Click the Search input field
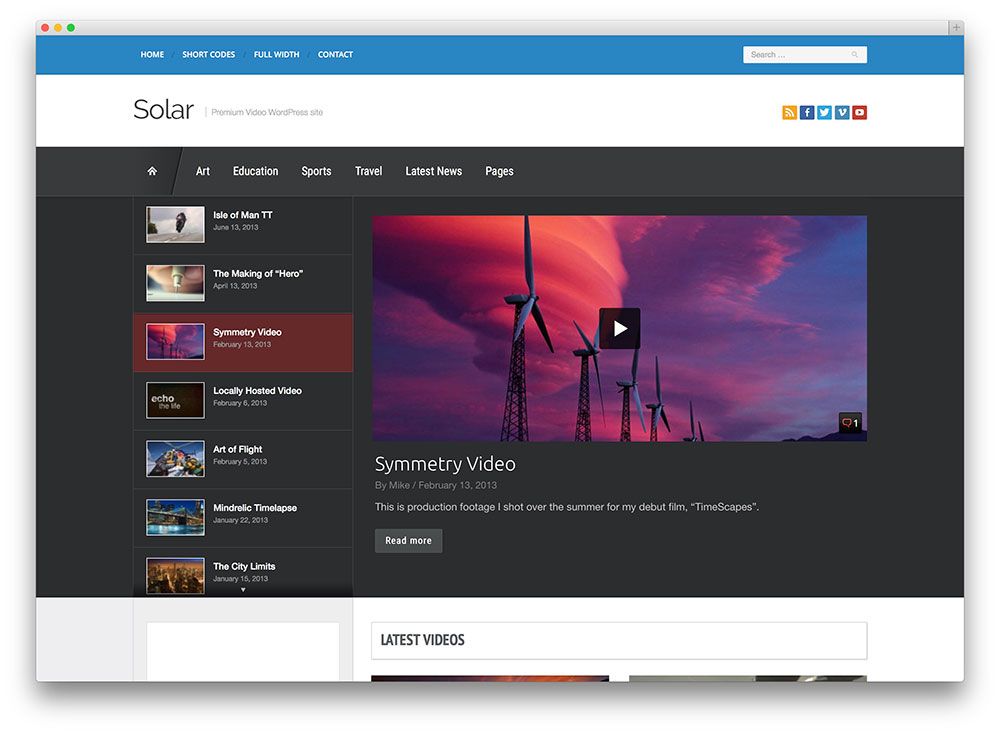Image resolution: width=1000 pixels, height=733 pixels. tap(805, 55)
